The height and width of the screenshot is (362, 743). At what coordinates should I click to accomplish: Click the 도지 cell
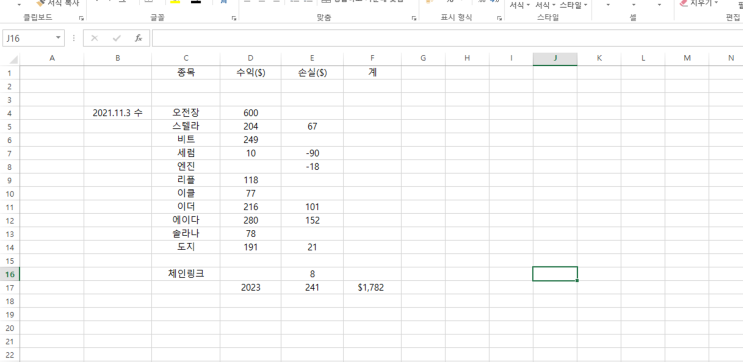coord(186,247)
